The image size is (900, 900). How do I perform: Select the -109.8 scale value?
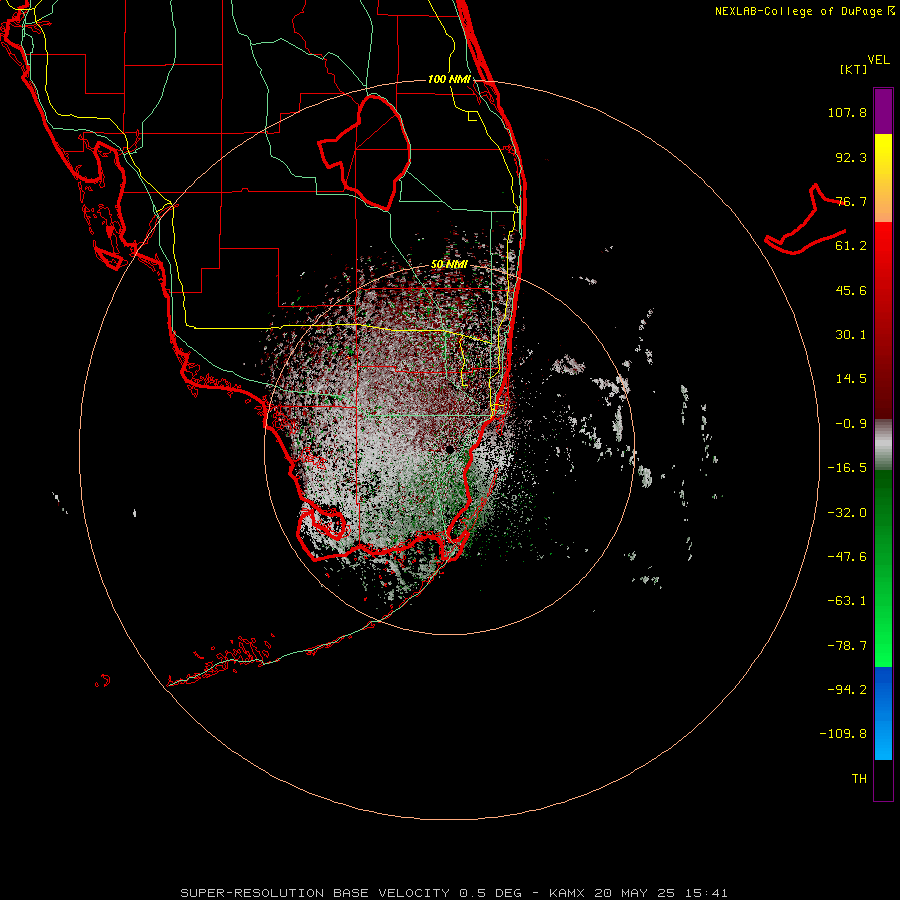[x=843, y=734]
